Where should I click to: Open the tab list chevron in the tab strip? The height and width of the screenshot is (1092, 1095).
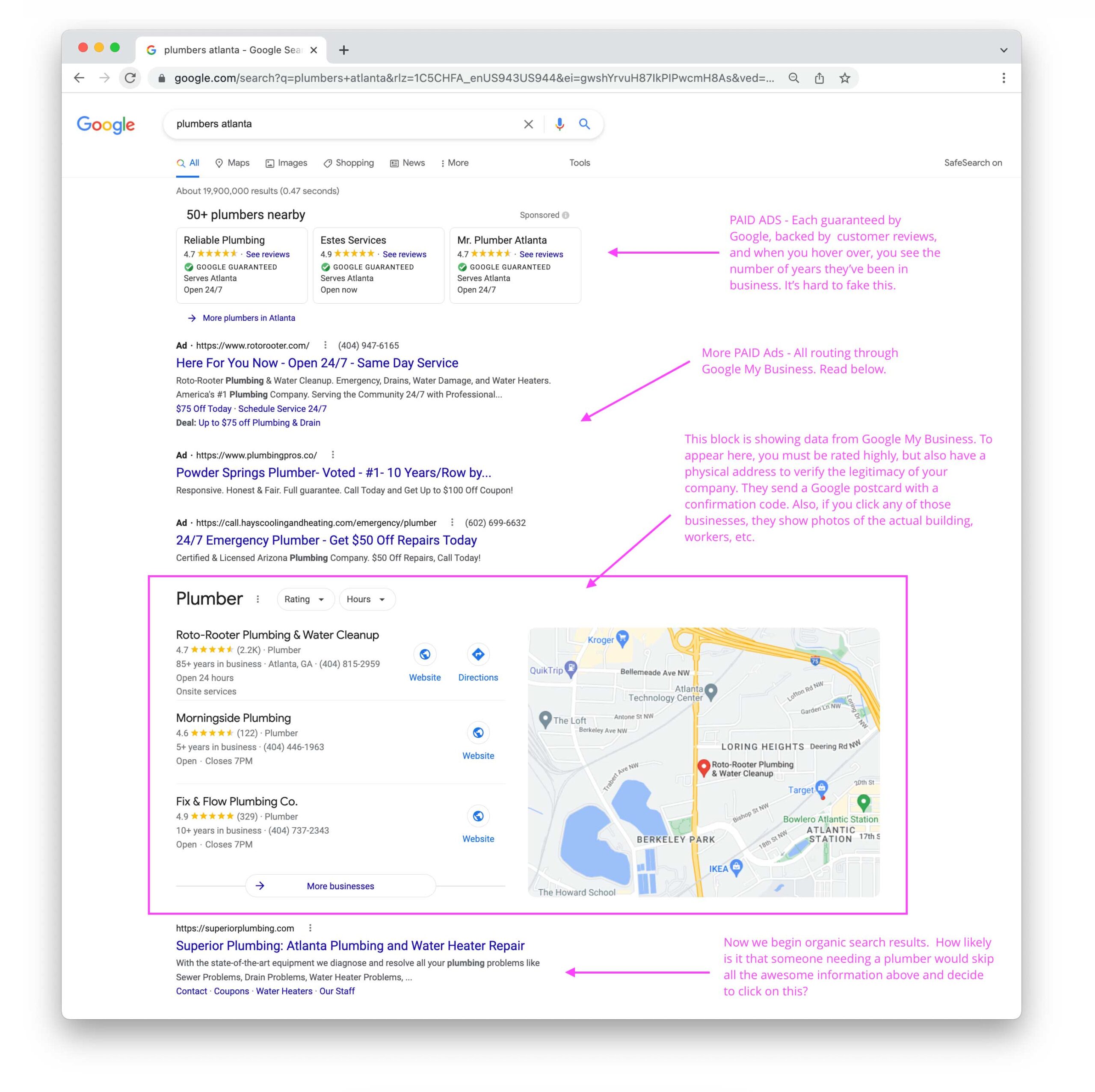click(x=1003, y=50)
